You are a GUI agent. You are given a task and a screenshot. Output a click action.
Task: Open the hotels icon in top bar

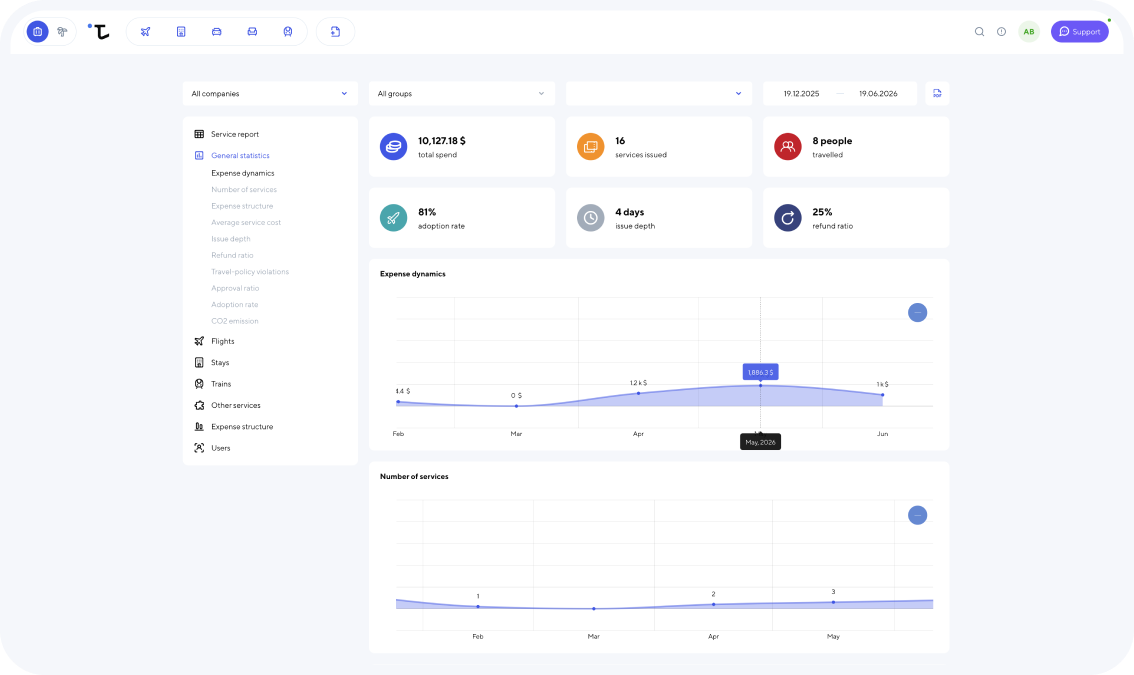pyautogui.click(x=181, y=32)
